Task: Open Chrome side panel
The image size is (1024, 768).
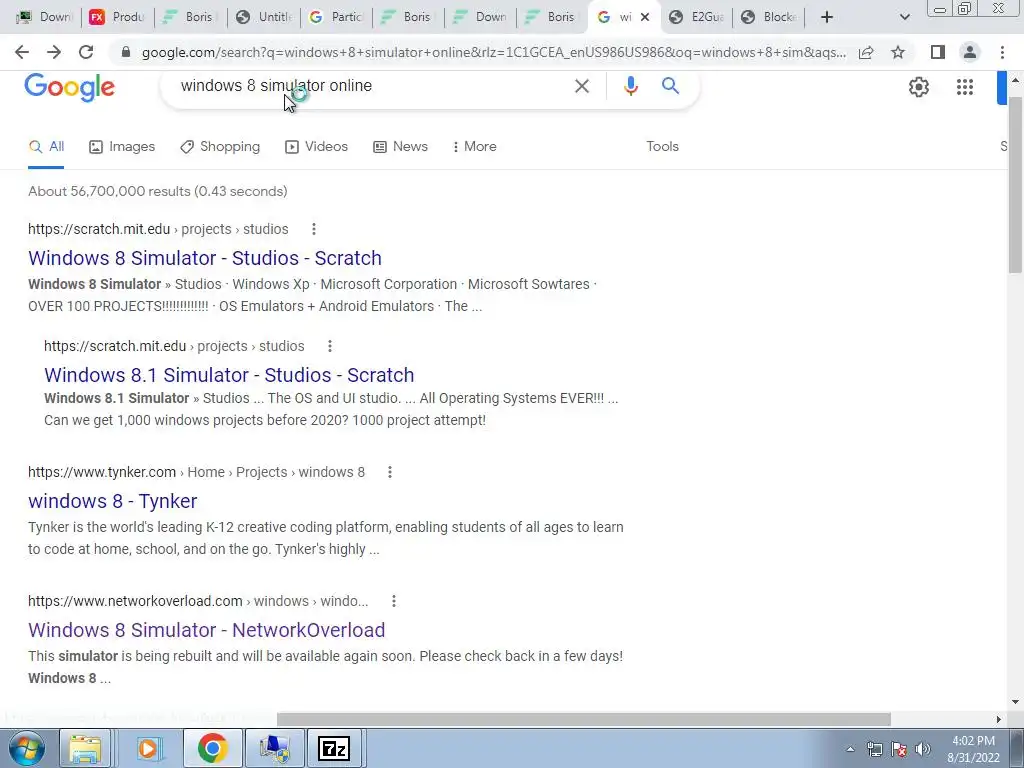Action: tap(938, 52)
